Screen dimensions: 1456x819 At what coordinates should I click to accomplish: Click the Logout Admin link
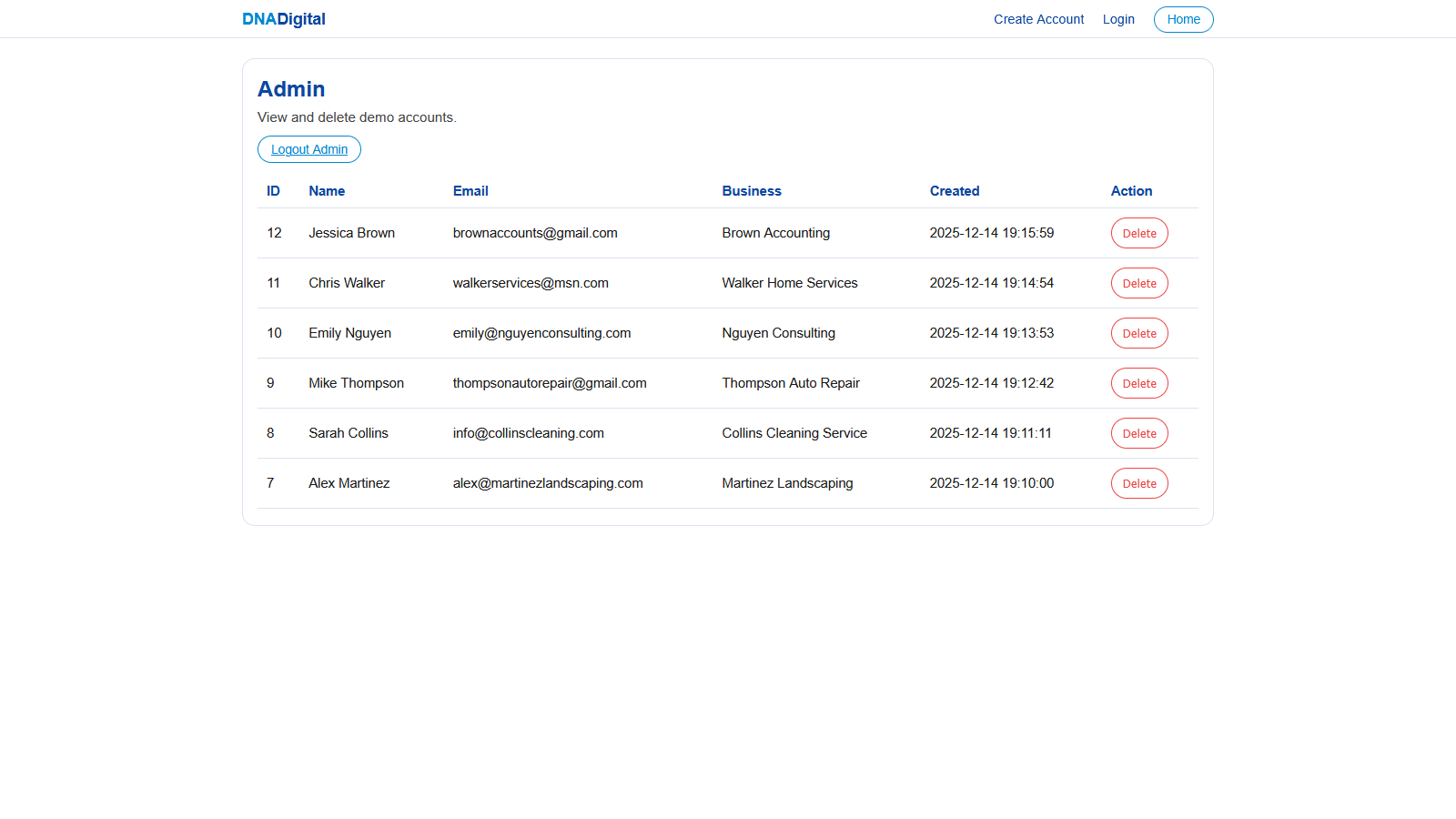pyautogui.click(x=308, y=149)
